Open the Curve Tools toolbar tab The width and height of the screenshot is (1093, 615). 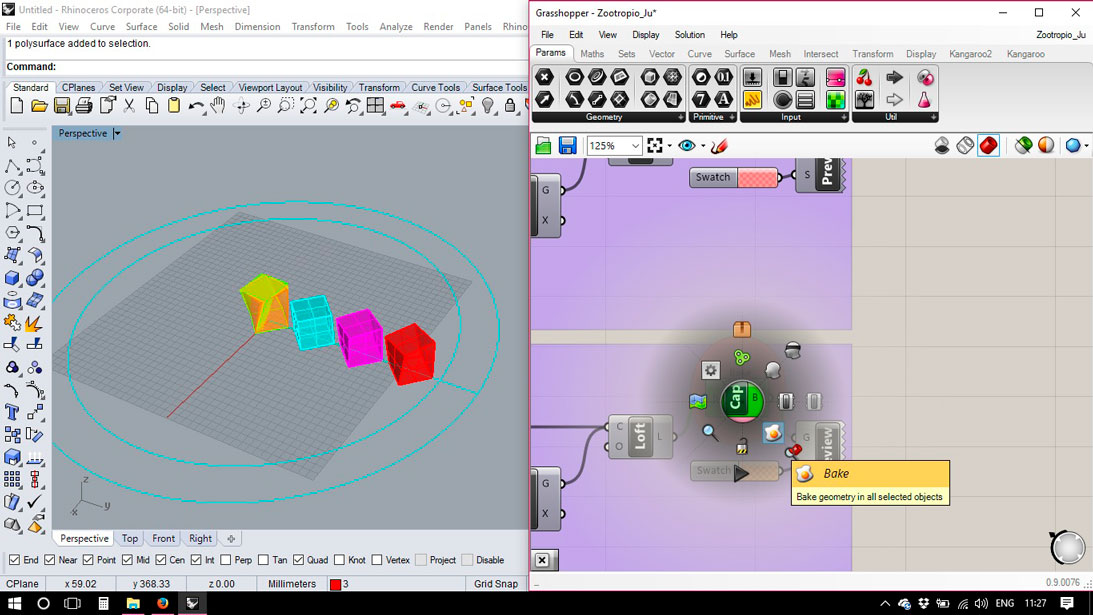click(435, 88)
